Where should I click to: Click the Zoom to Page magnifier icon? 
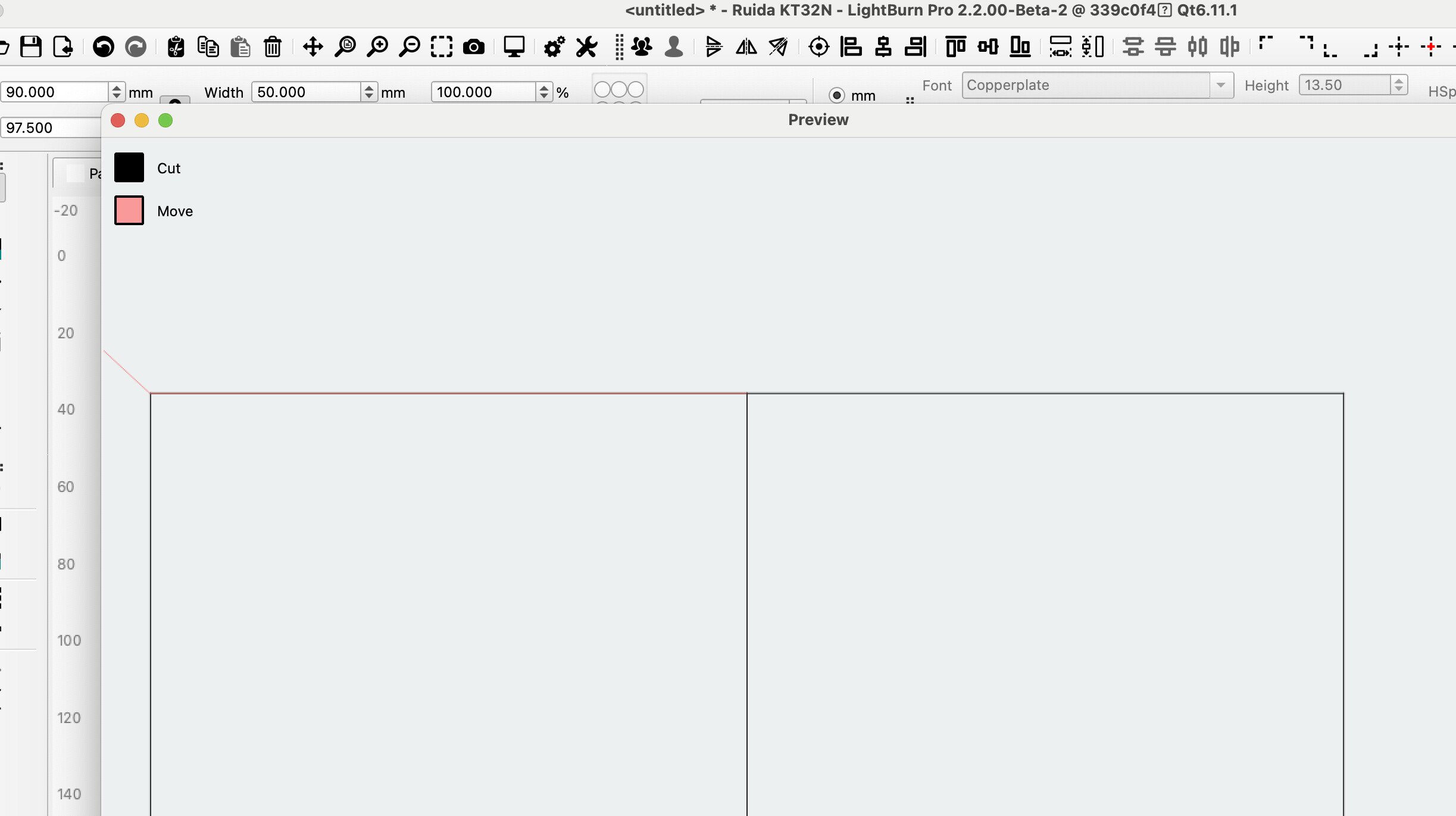click(x=345, y=46)
